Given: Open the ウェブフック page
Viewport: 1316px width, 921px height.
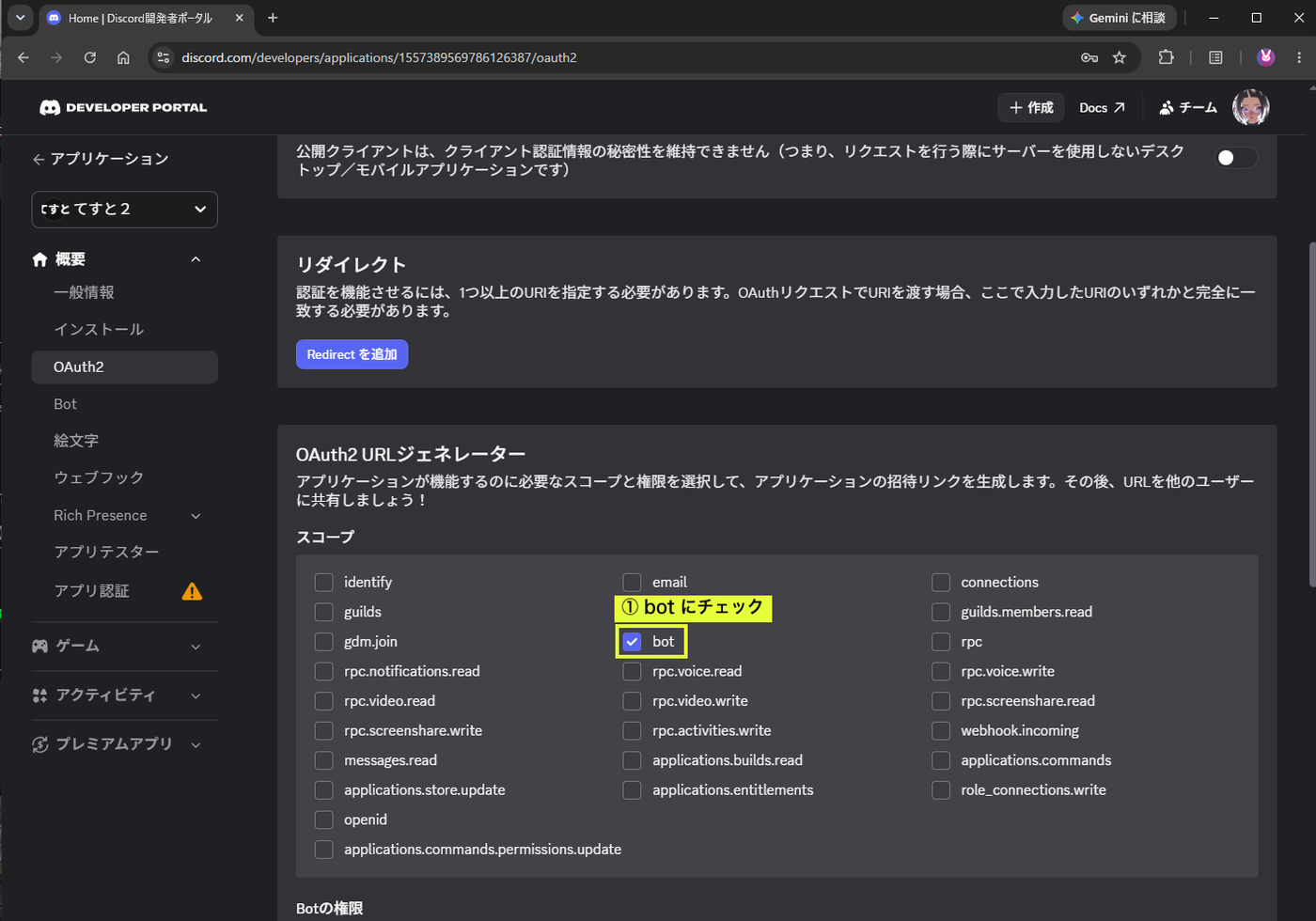Looking at the screenshot, I should [99, 477].
